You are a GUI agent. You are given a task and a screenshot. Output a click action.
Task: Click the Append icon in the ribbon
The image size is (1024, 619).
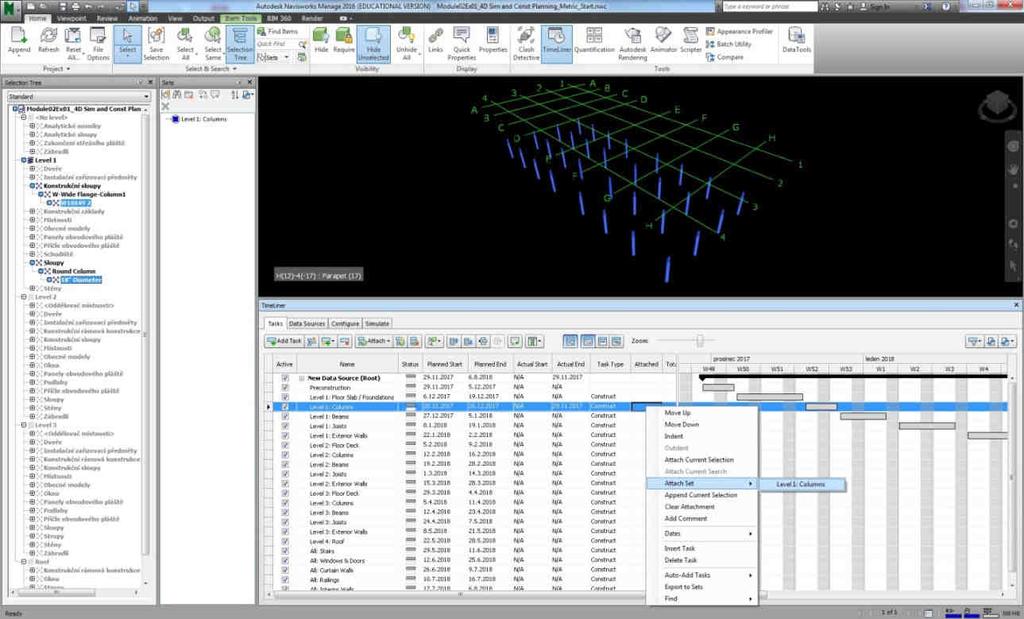click(19, 43)
